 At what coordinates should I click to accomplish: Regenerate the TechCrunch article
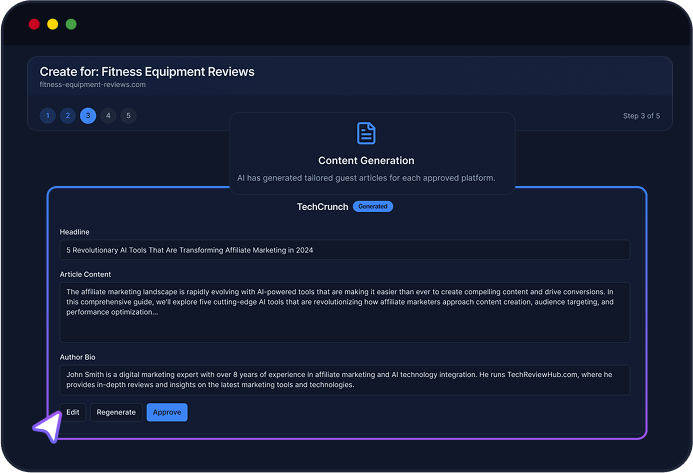[116, 412]
